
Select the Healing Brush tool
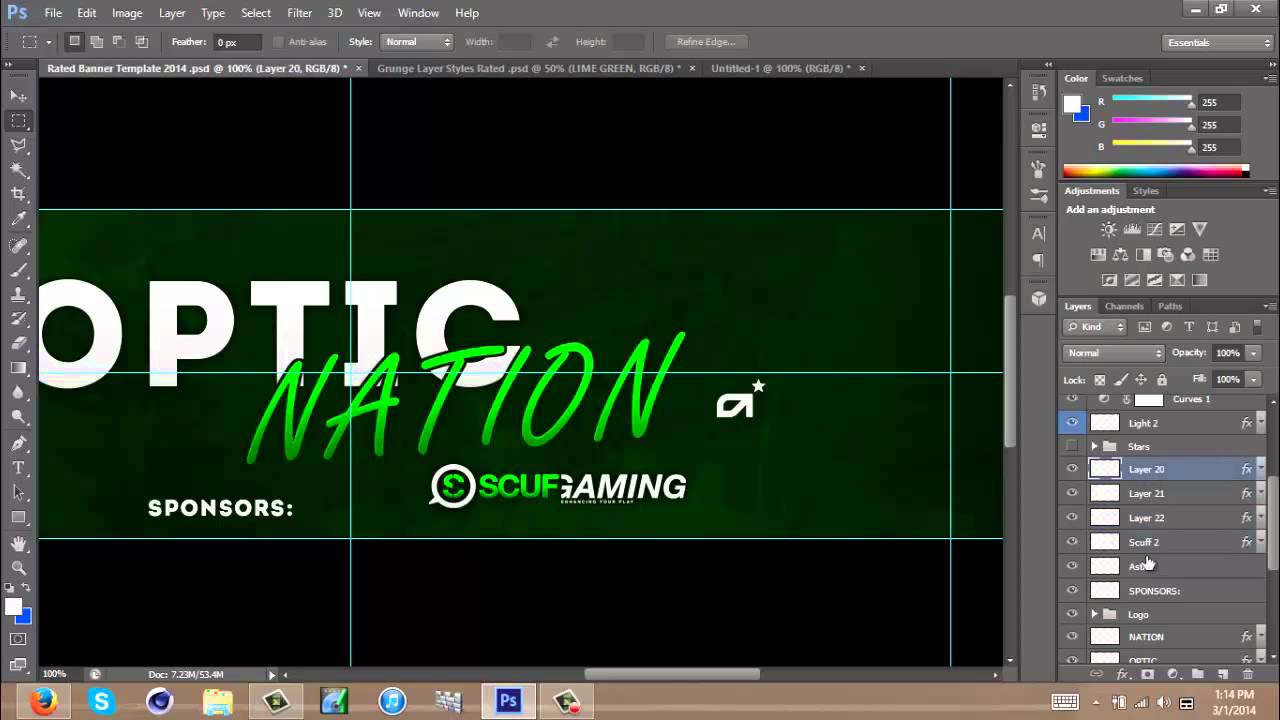point(19,245)
